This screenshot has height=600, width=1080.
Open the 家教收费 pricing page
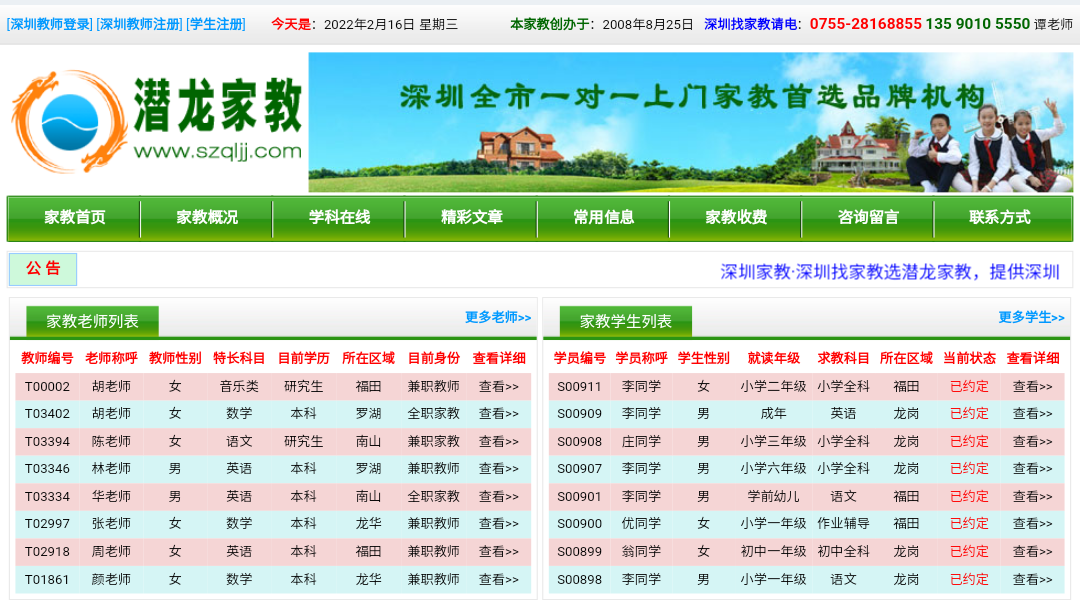tap(736, 217)
